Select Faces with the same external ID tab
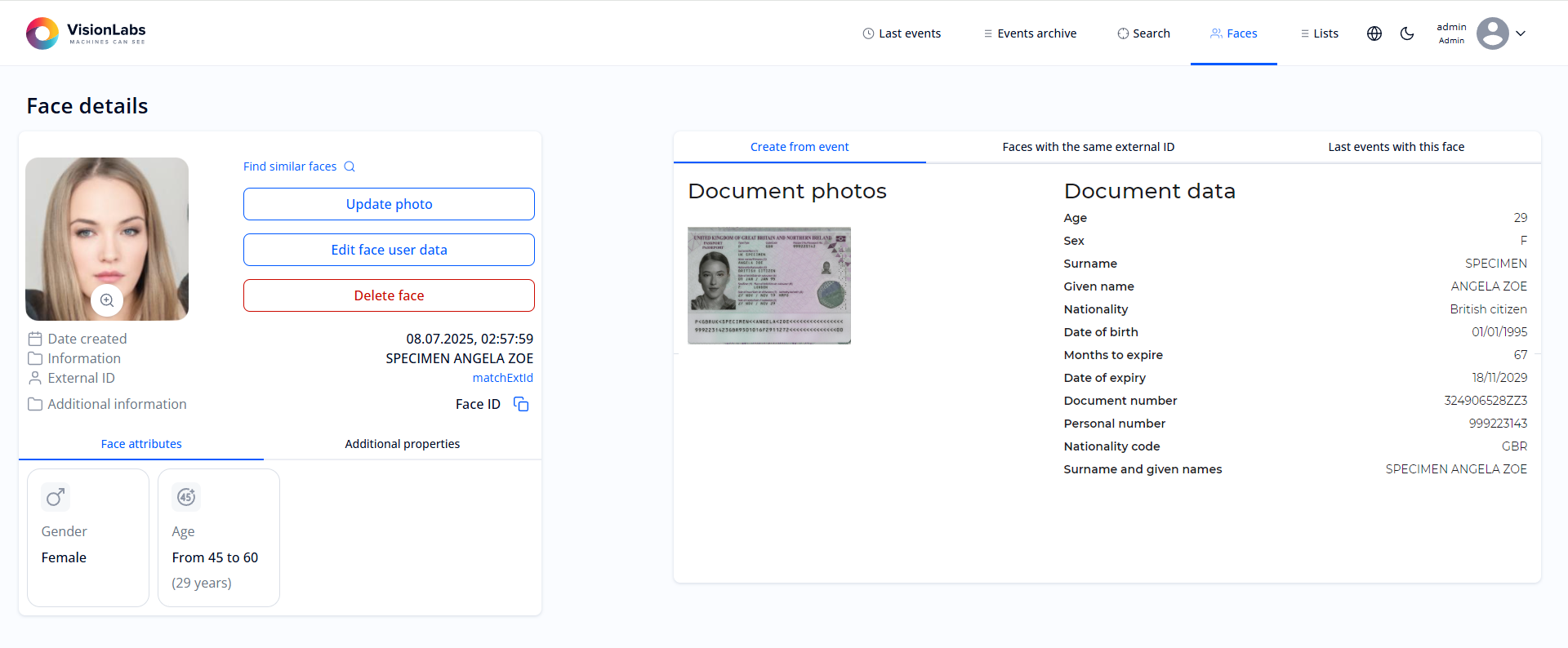Viewport: 1568px width, 648px height. click(1088, 147)
